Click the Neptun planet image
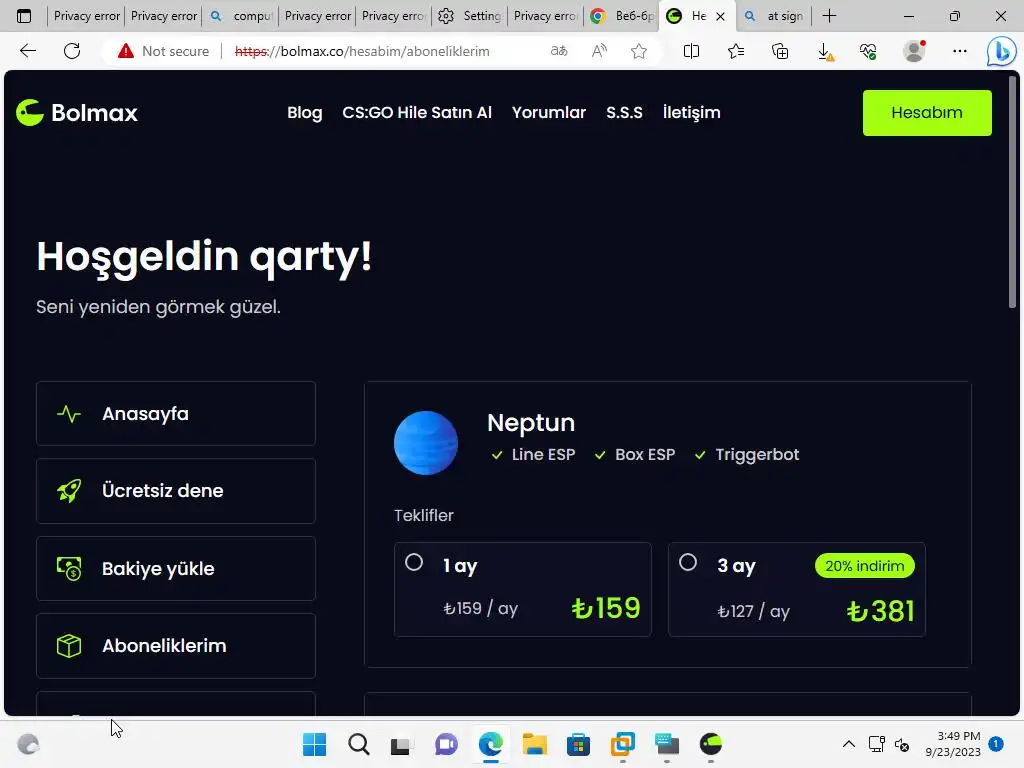 tap(426, 443)
